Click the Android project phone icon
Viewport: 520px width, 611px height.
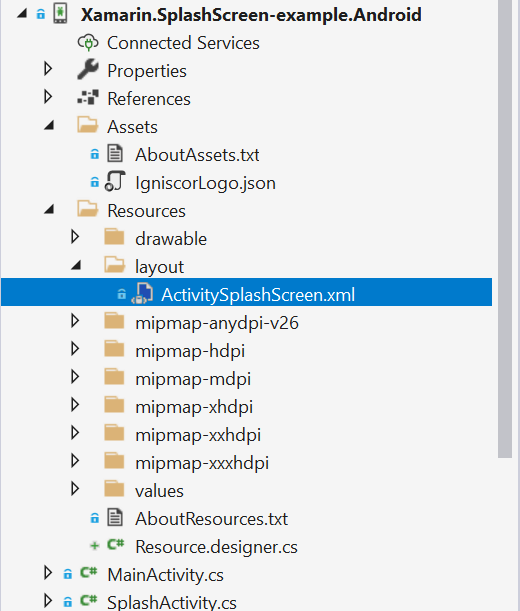click(60, 13)
